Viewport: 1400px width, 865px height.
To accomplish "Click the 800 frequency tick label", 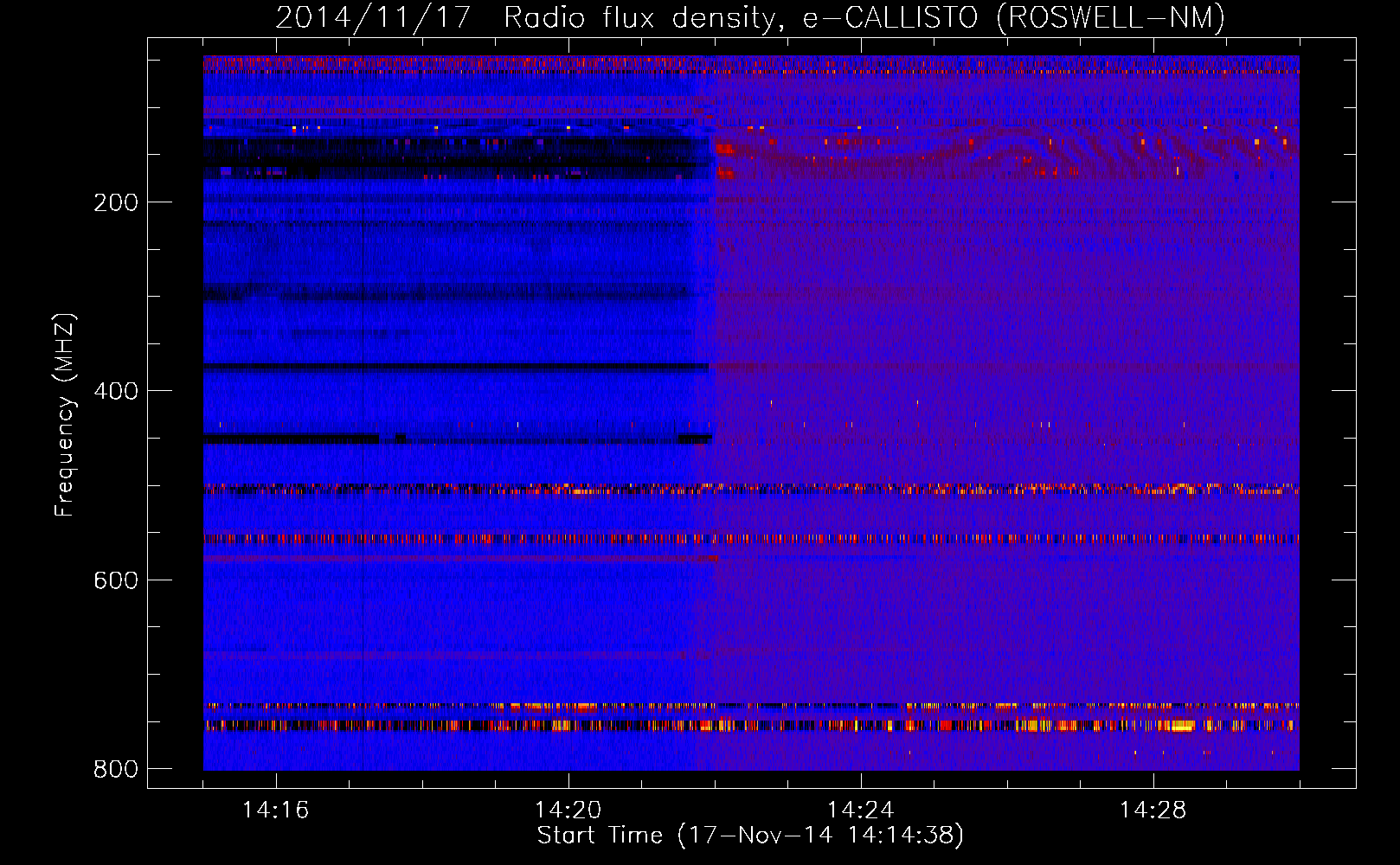I will coord(116,769).
